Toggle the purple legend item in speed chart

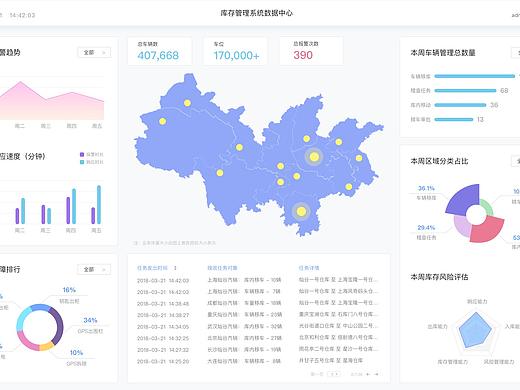(92, 154)
